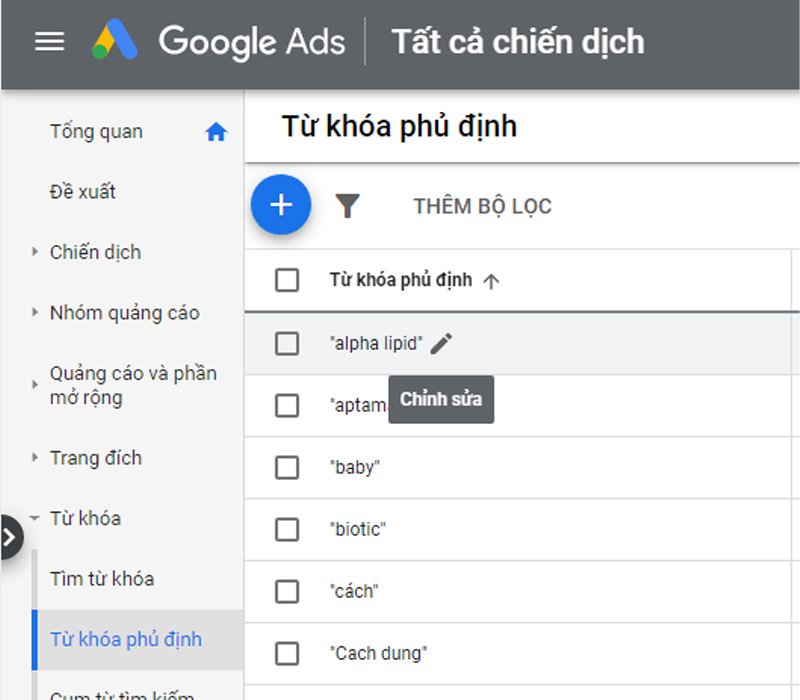Click THÊM BỘ LỌC to add filter

(x=482, y=207)
